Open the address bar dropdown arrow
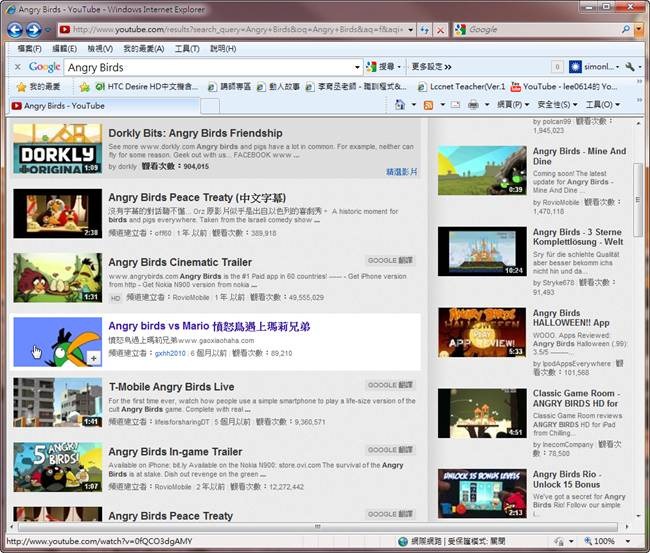 [410, 30]
